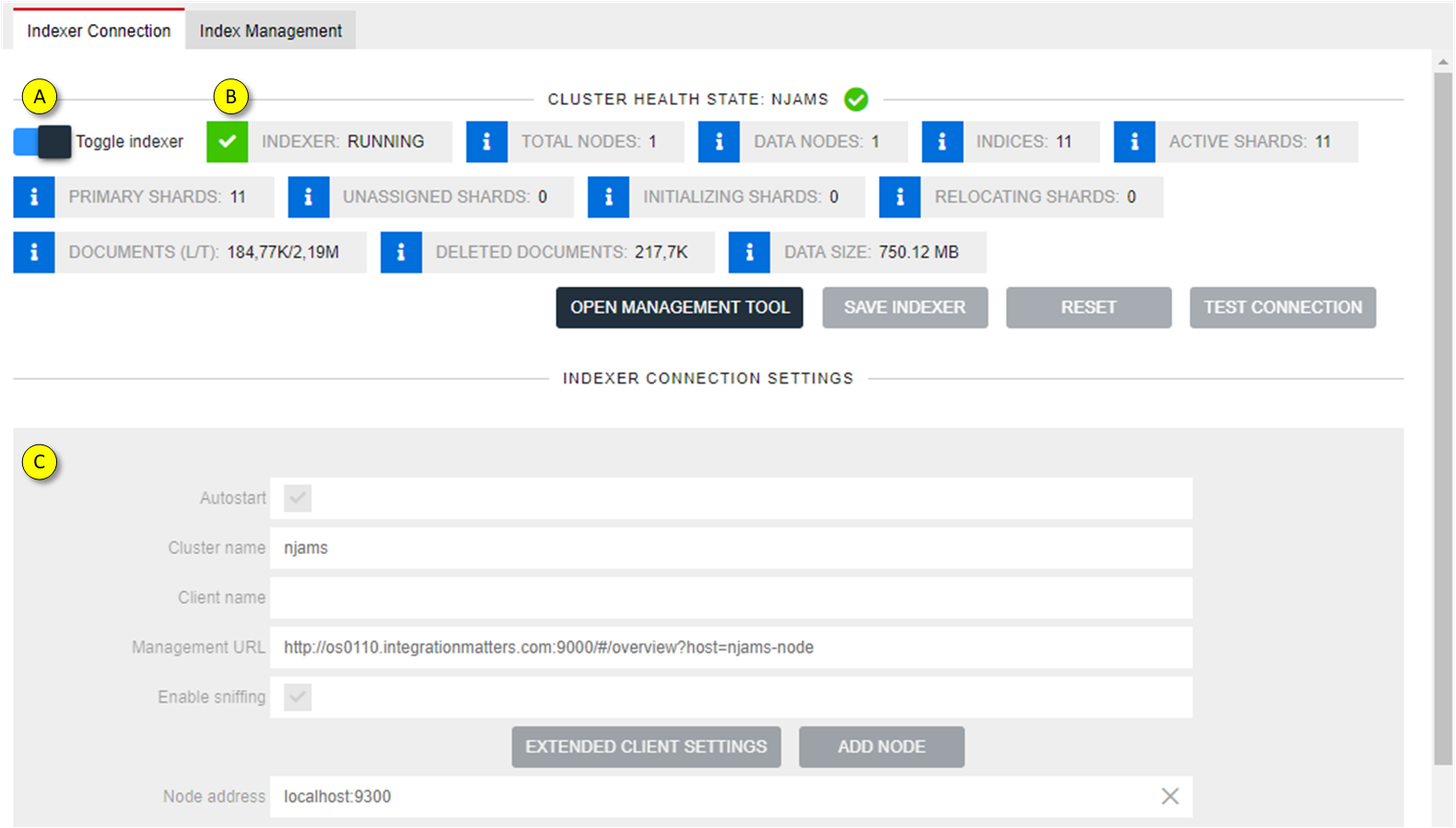Click the Data Nodes info icon
This screenshot has height=828, width=1456.
[719, 142]
